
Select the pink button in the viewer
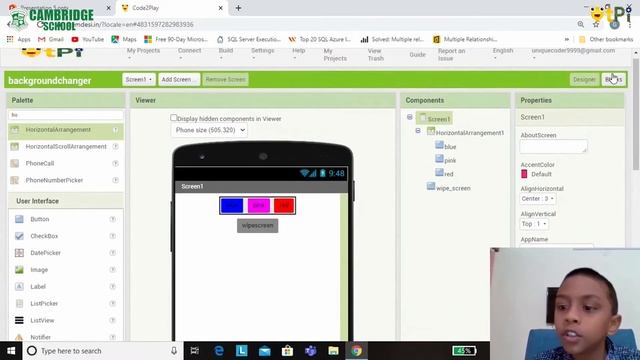[259, 206]
